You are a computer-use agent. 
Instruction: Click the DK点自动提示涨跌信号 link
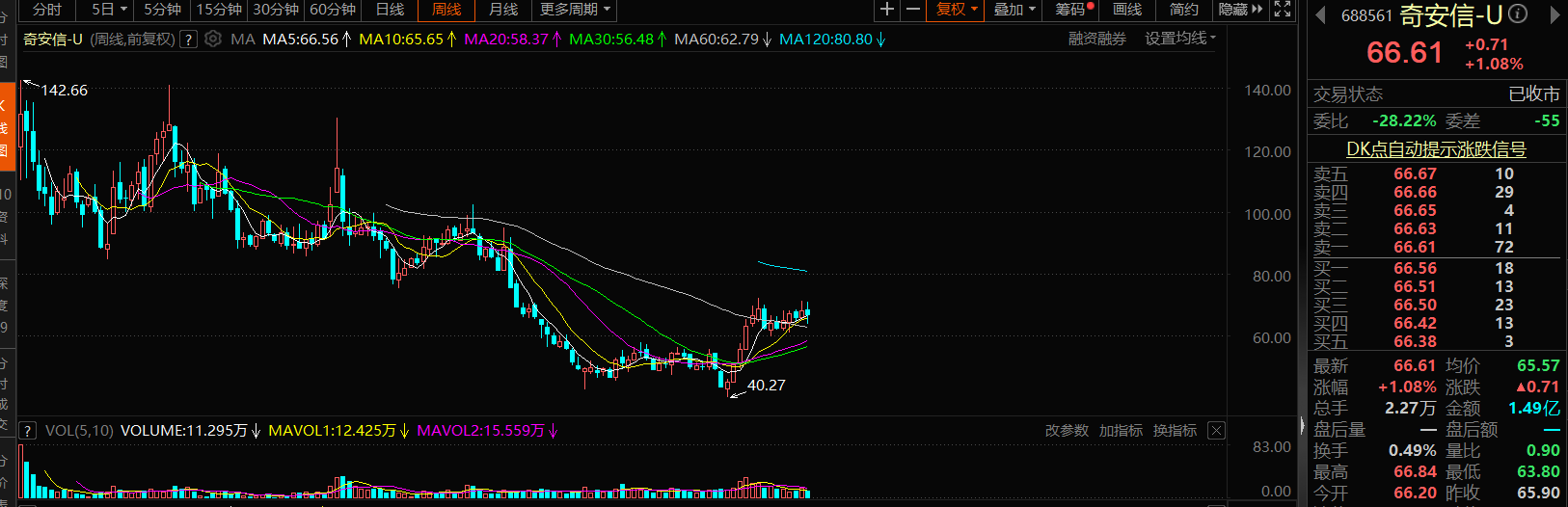[1436, 149]
